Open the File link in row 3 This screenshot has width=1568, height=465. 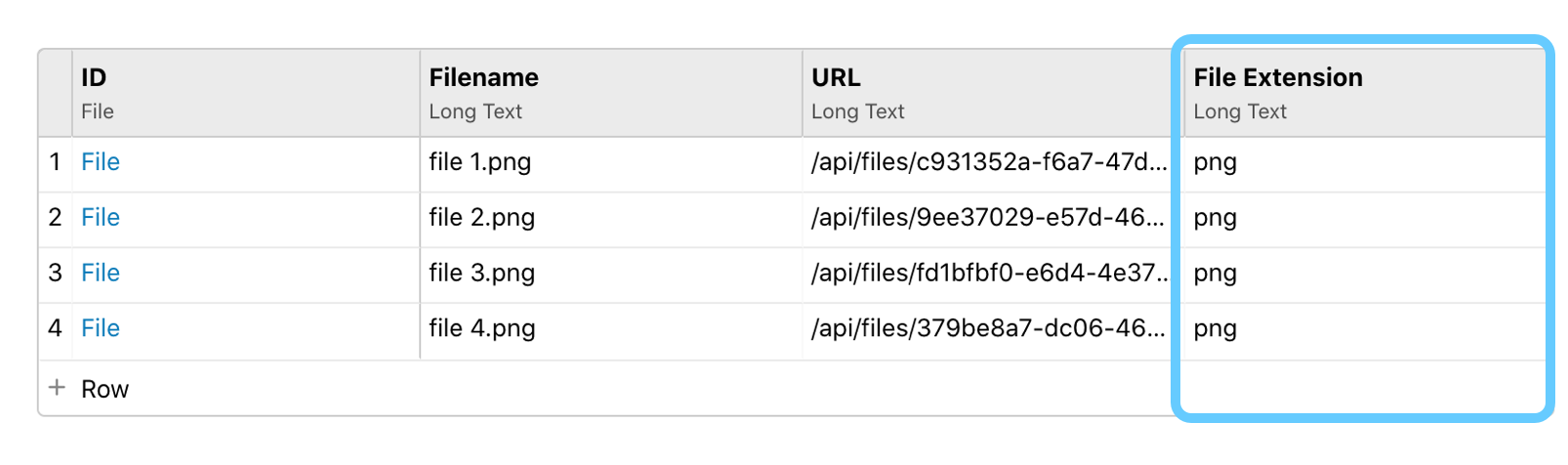[101, 274]
